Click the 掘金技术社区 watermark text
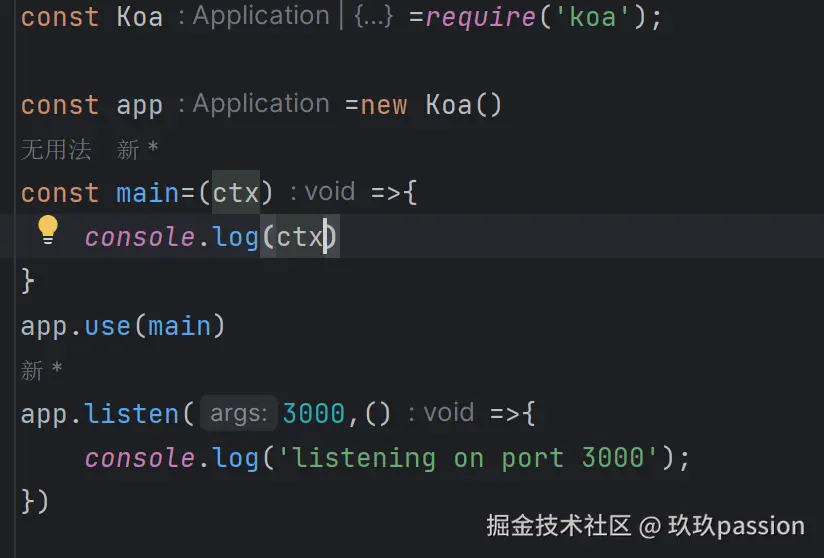The height and width of the screenshot is (558, 824). (x=558, y=526)
